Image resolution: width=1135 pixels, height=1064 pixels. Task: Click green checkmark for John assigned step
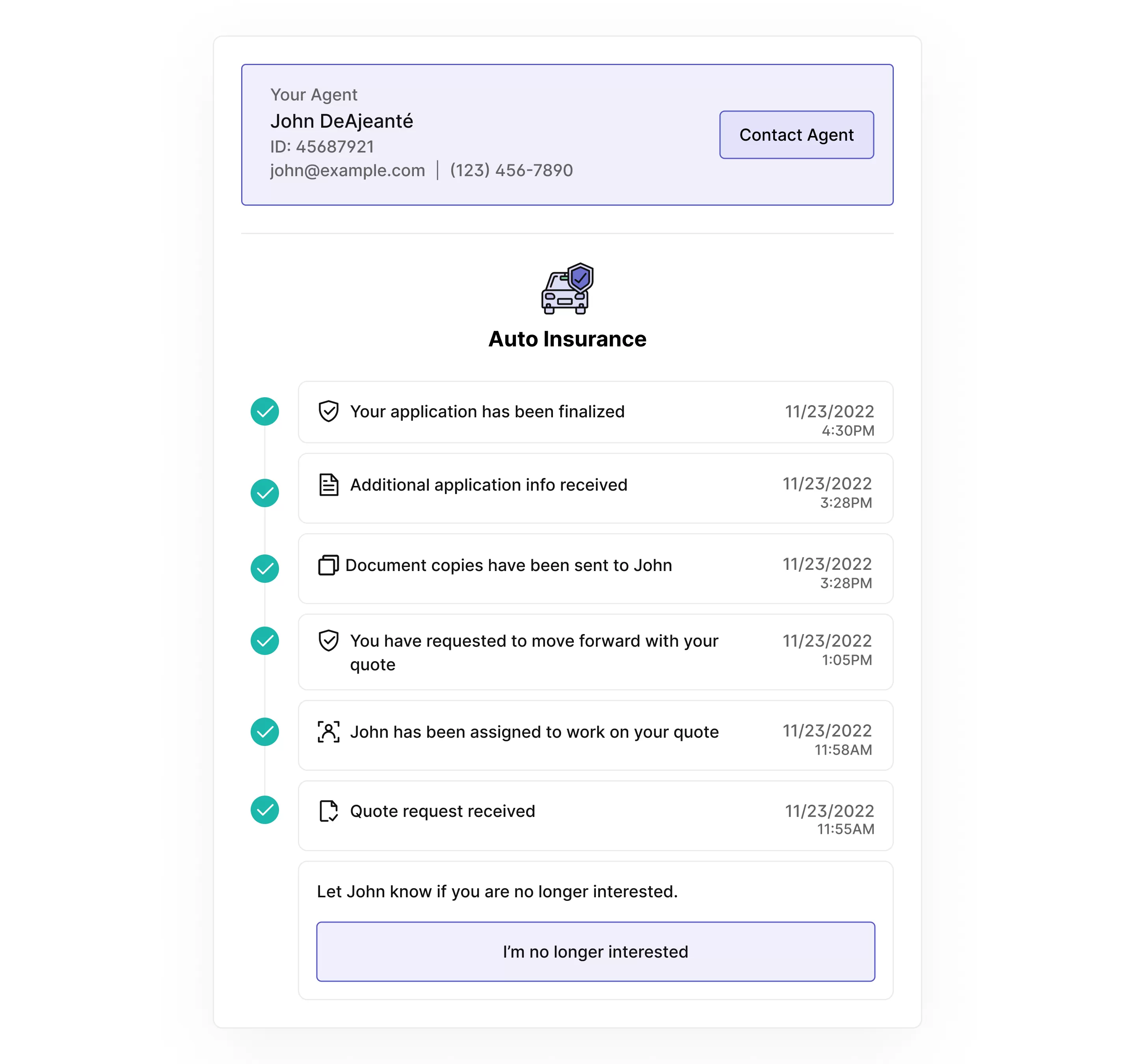click(265, 731)
